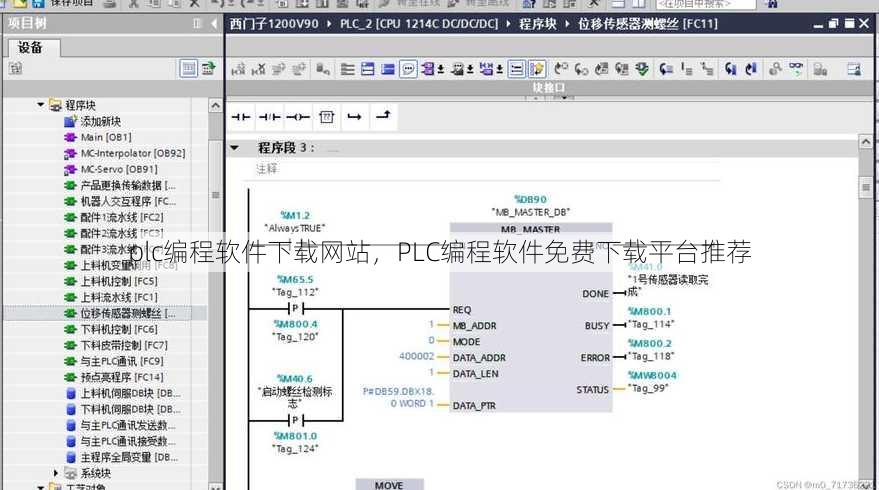
Task: Expand the 系统块 folder
Action: coord(55,473)
